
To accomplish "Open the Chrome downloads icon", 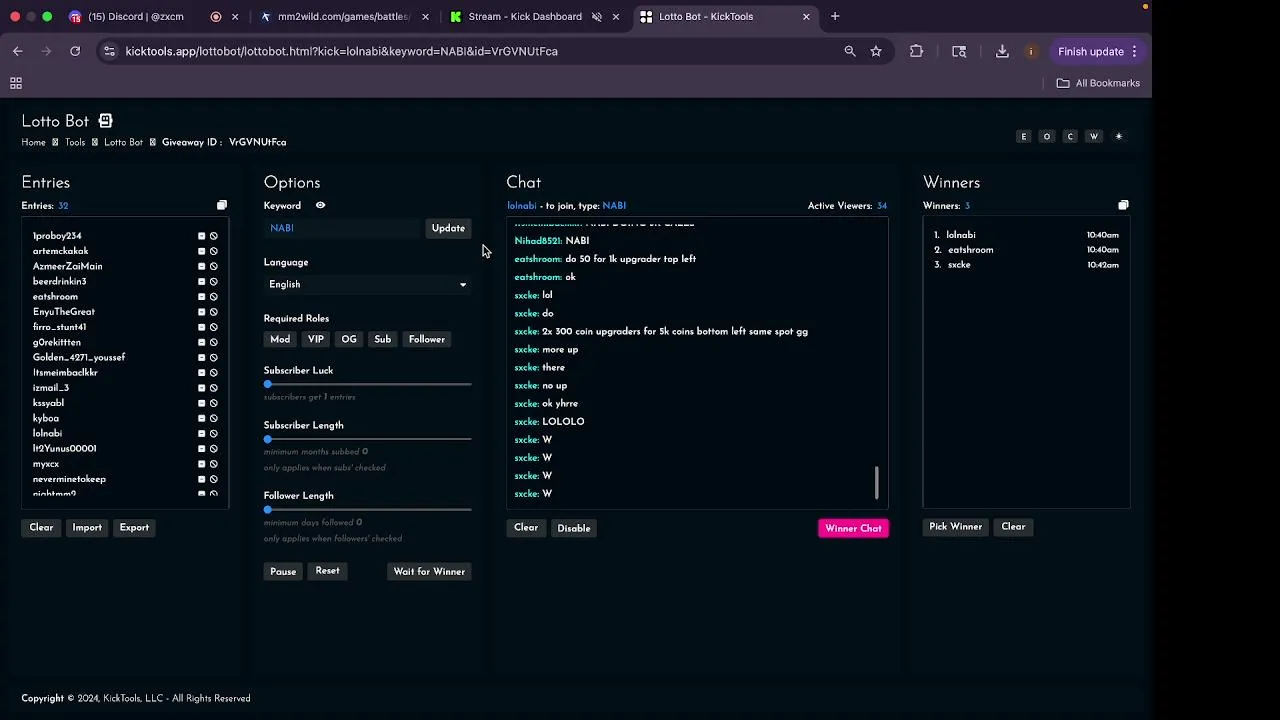I will pos(1002,51).
